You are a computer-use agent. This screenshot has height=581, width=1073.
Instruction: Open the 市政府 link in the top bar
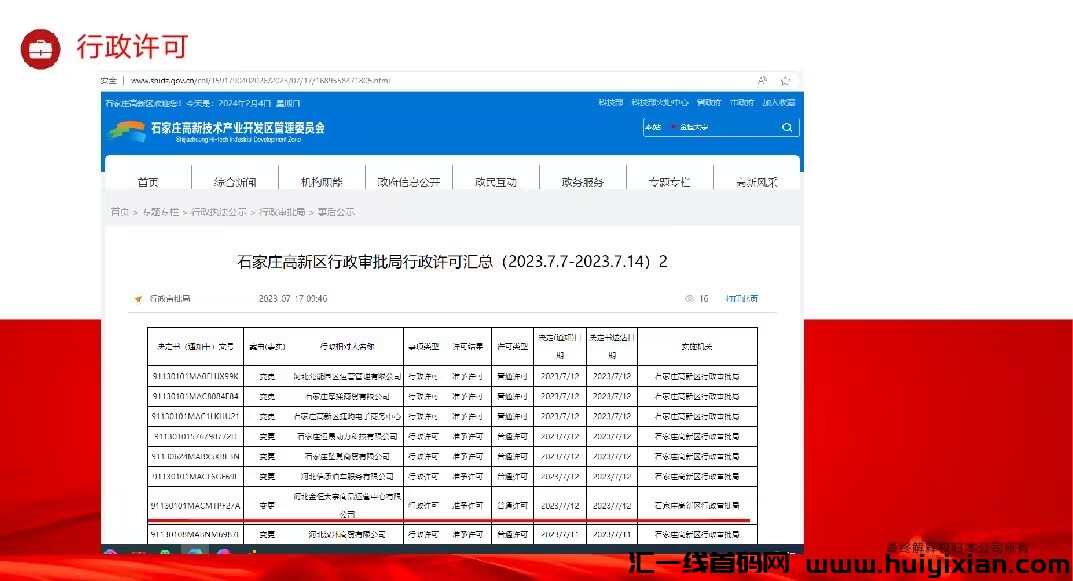(742, 101)
